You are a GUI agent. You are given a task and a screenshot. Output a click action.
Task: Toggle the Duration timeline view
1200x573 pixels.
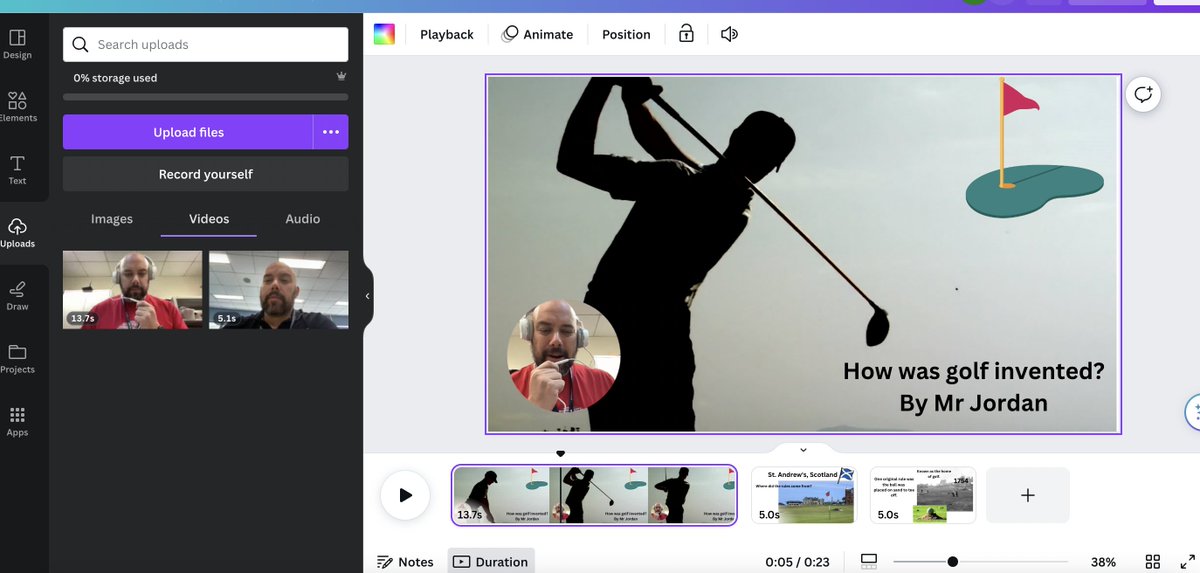[x=491, y=562]
